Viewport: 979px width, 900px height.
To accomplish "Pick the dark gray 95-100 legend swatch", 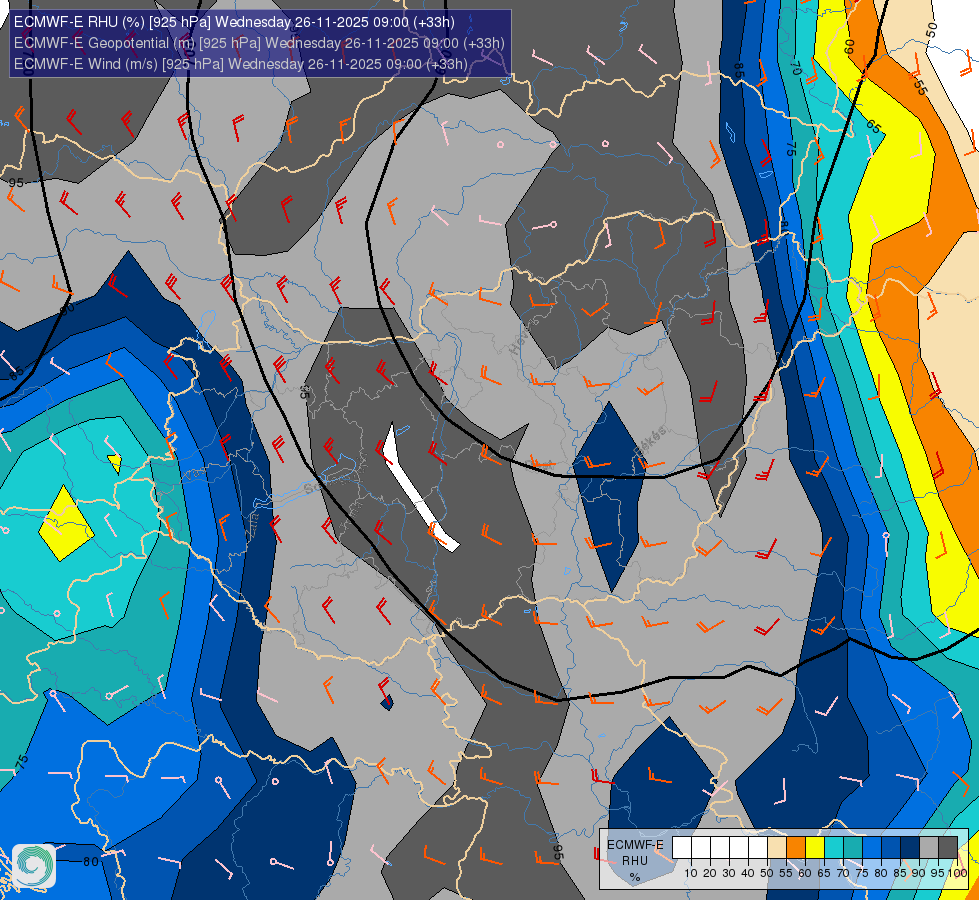I will tap(948, 848).
